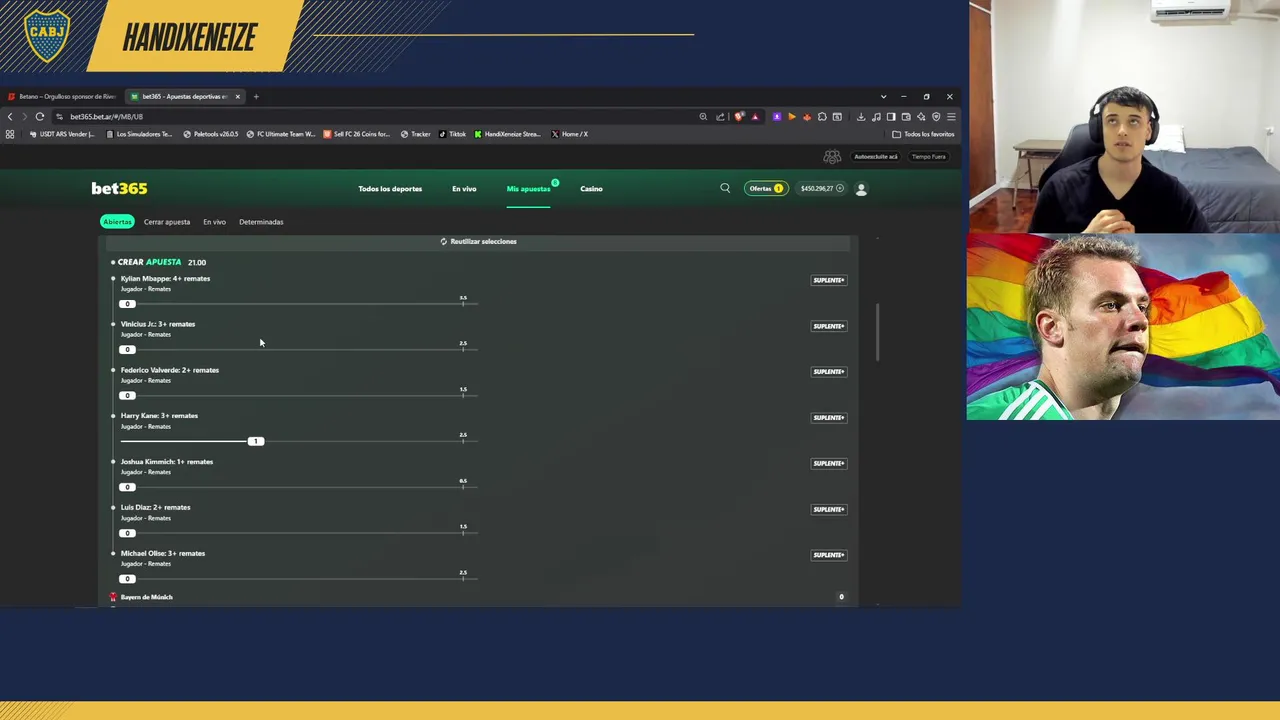Click SUPLENTE+ for Federico Valverde

coord(828,372)
